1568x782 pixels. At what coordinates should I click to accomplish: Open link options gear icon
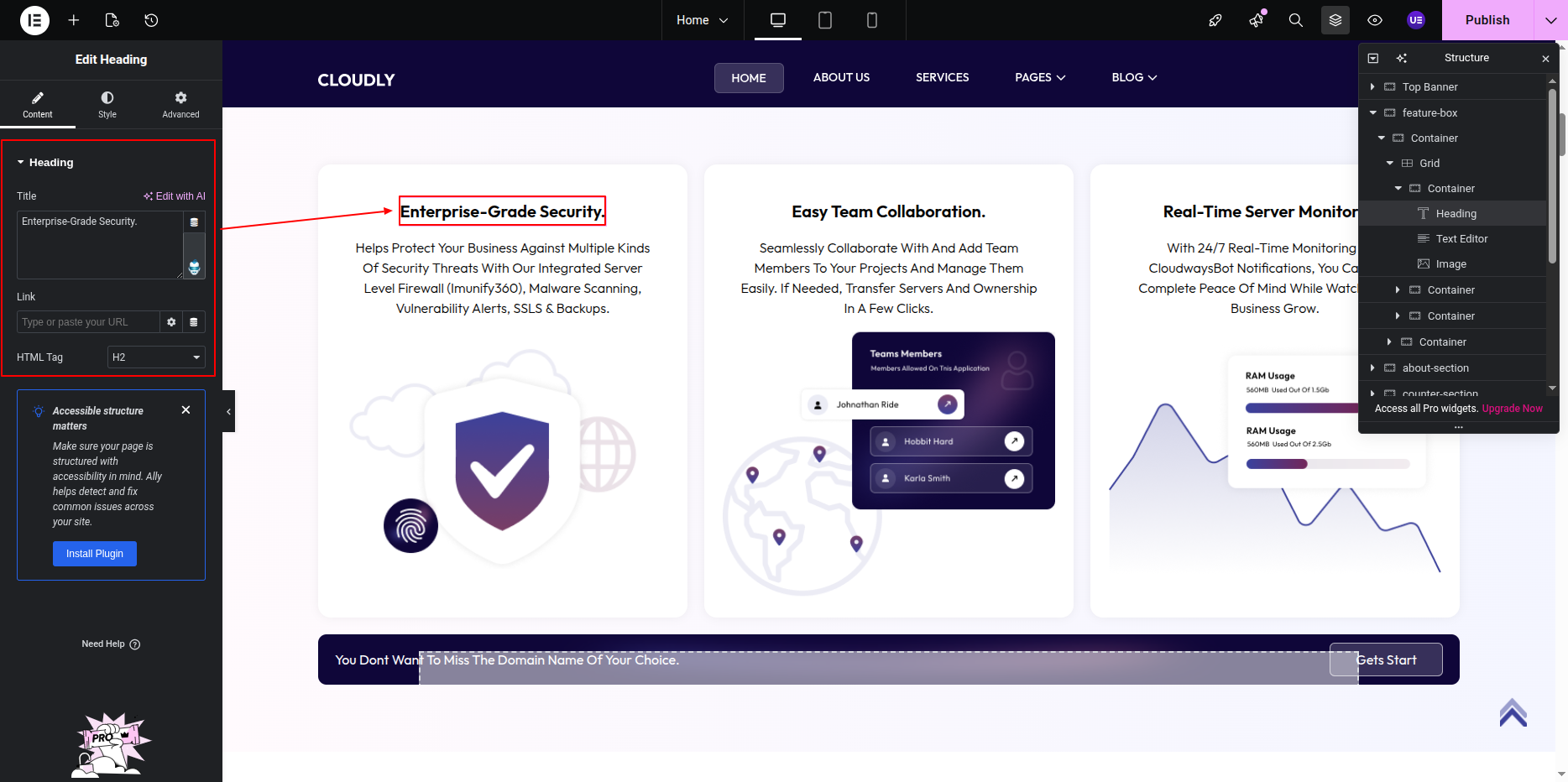(171, 322)
